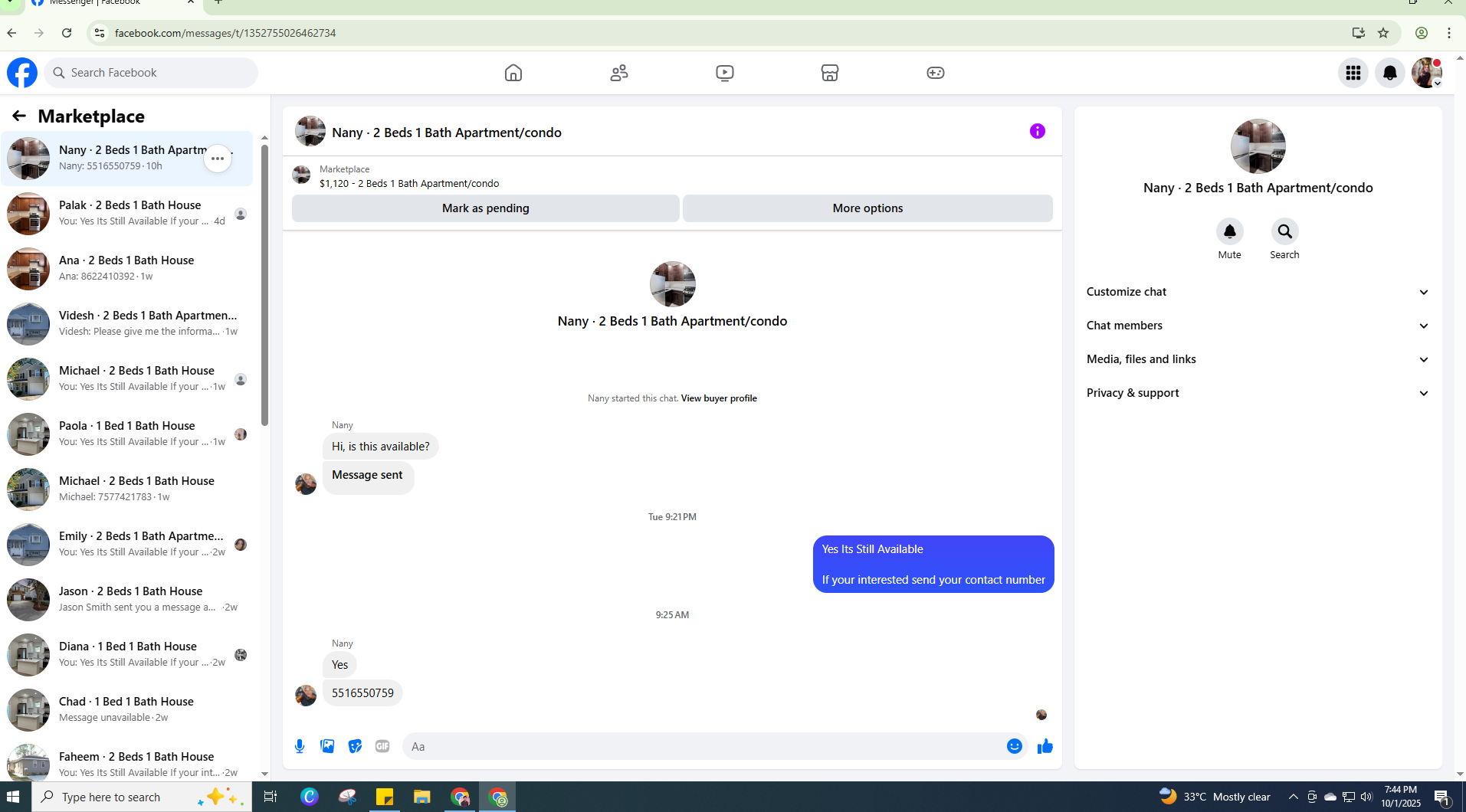Show hidden system tray icons
Viewport: 1466px width, 812px height.
pyautogui.click(x=1293, y=797)
